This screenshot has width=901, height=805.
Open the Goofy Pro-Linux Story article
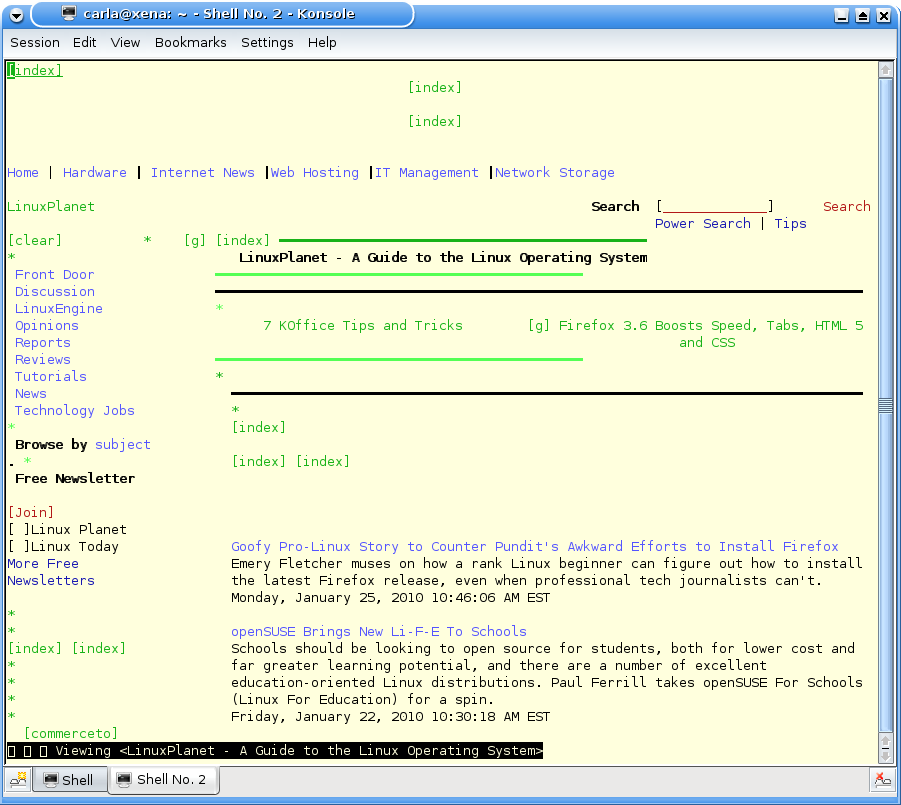tap(534, 546)
